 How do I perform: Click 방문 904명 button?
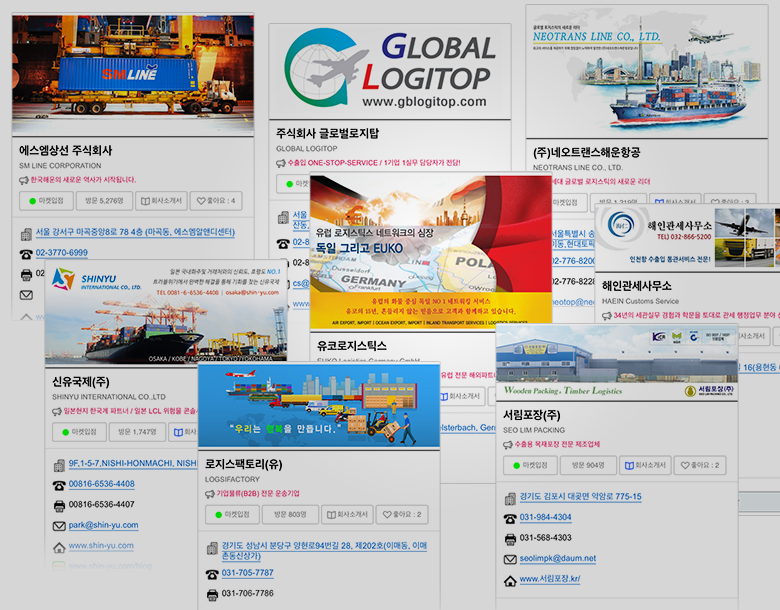click(x=588, y=465)
